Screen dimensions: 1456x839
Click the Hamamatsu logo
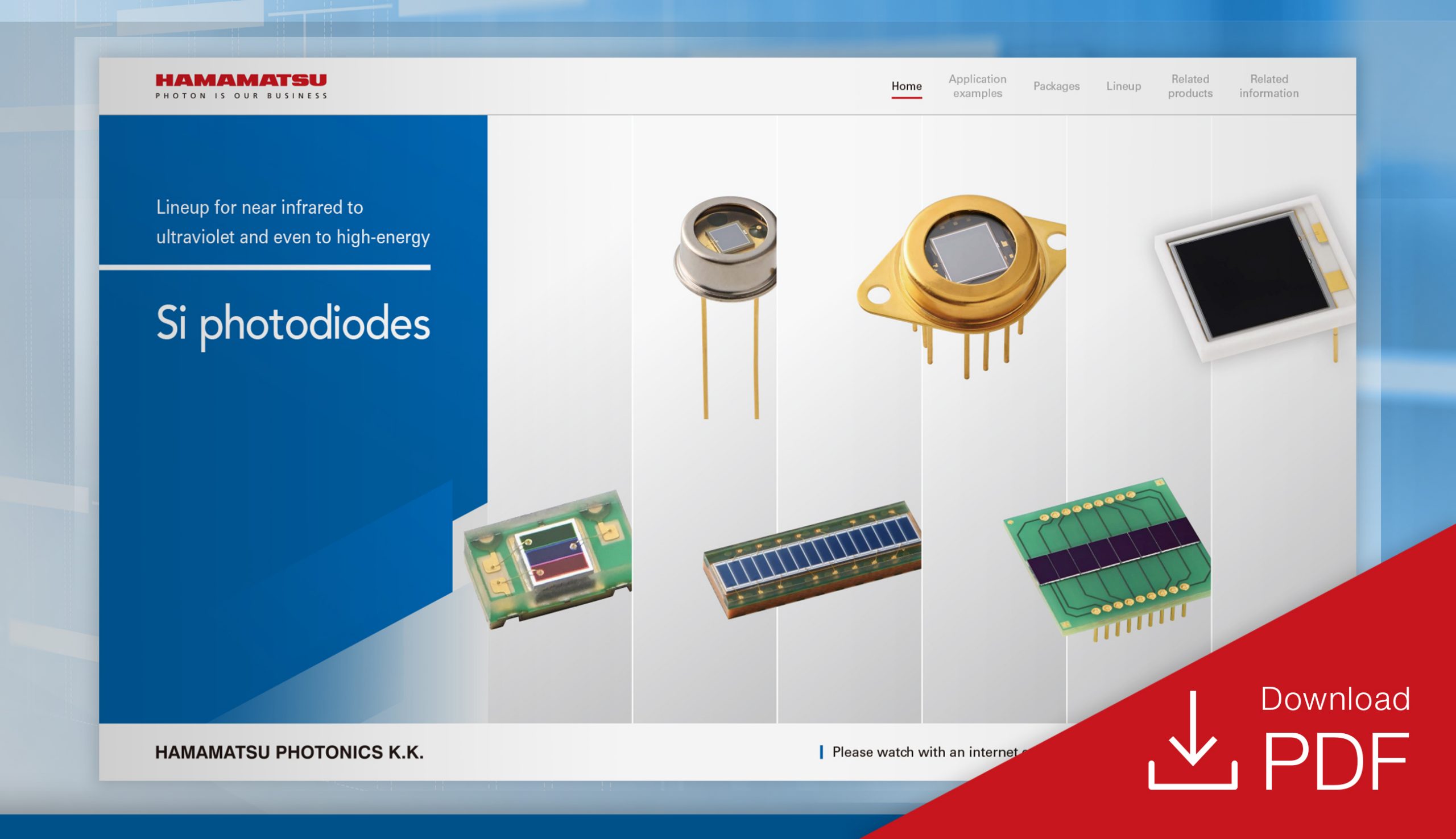(241, 86)
